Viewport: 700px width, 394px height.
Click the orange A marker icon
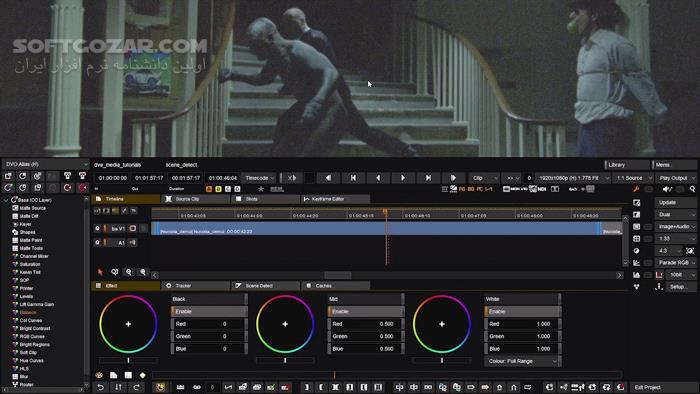coord(209,189)
